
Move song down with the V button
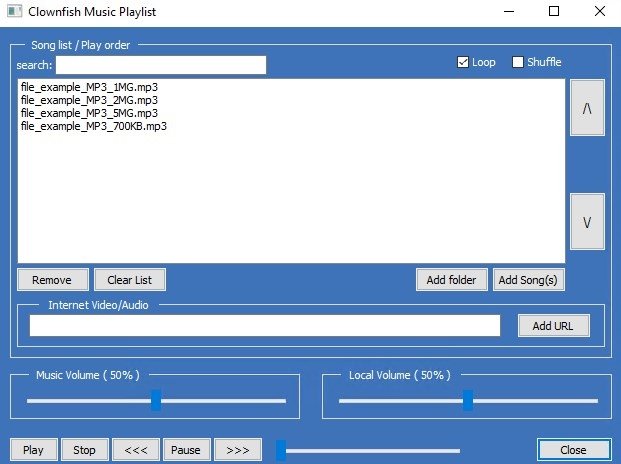click(587, 222)
